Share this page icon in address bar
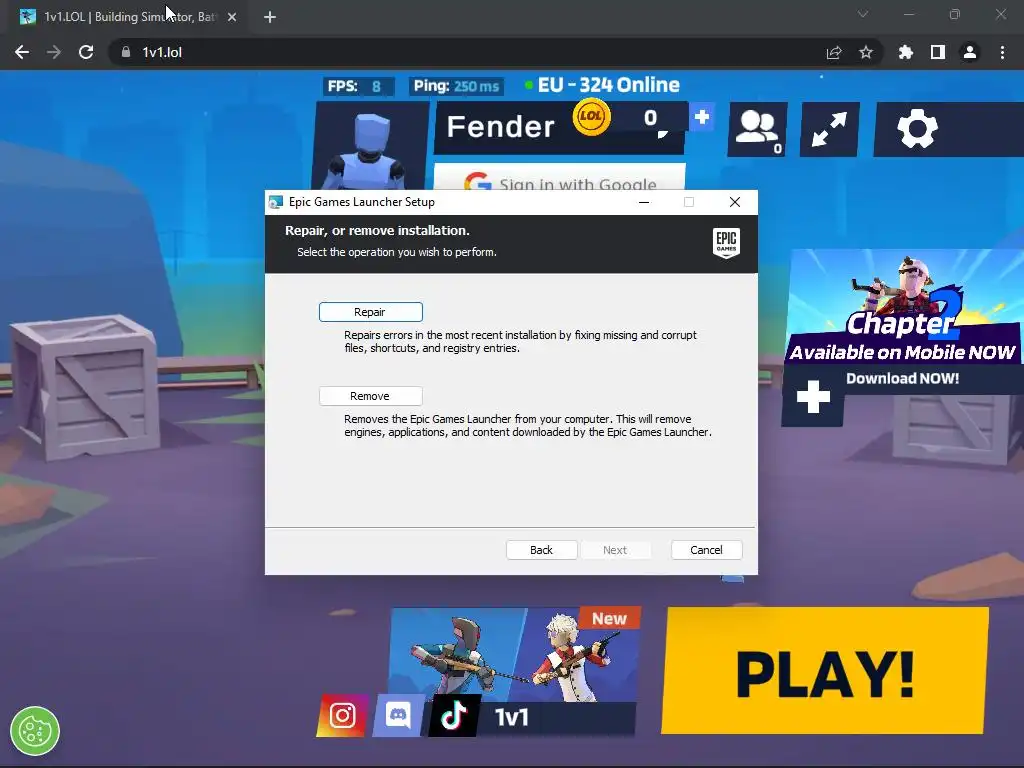 (834, 52)
